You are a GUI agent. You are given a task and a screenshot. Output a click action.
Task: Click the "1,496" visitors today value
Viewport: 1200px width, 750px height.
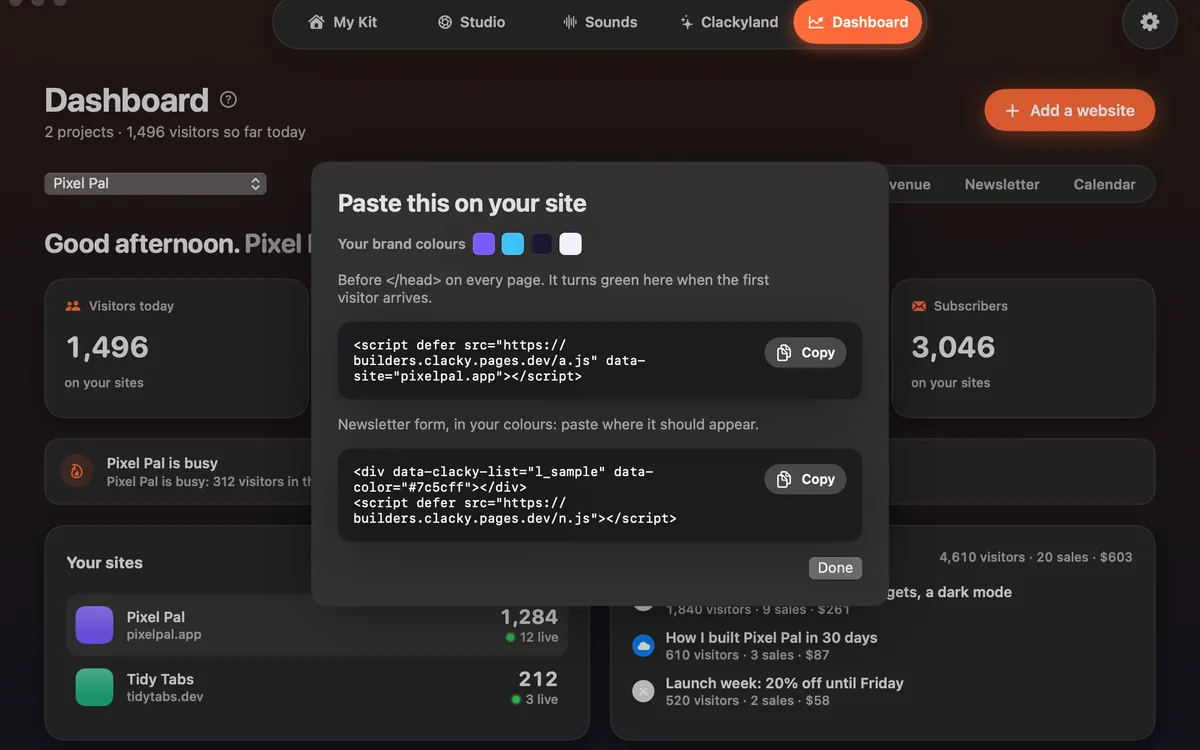click(x=107, y=347)
